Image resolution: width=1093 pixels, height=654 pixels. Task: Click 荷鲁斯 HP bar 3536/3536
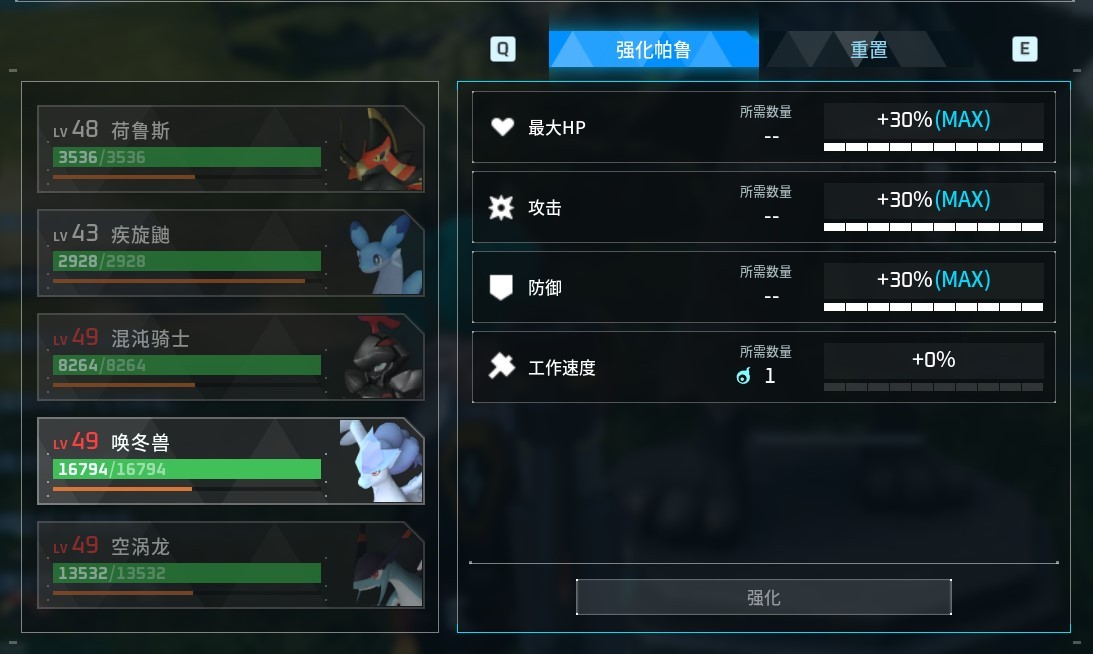point(187,157)
